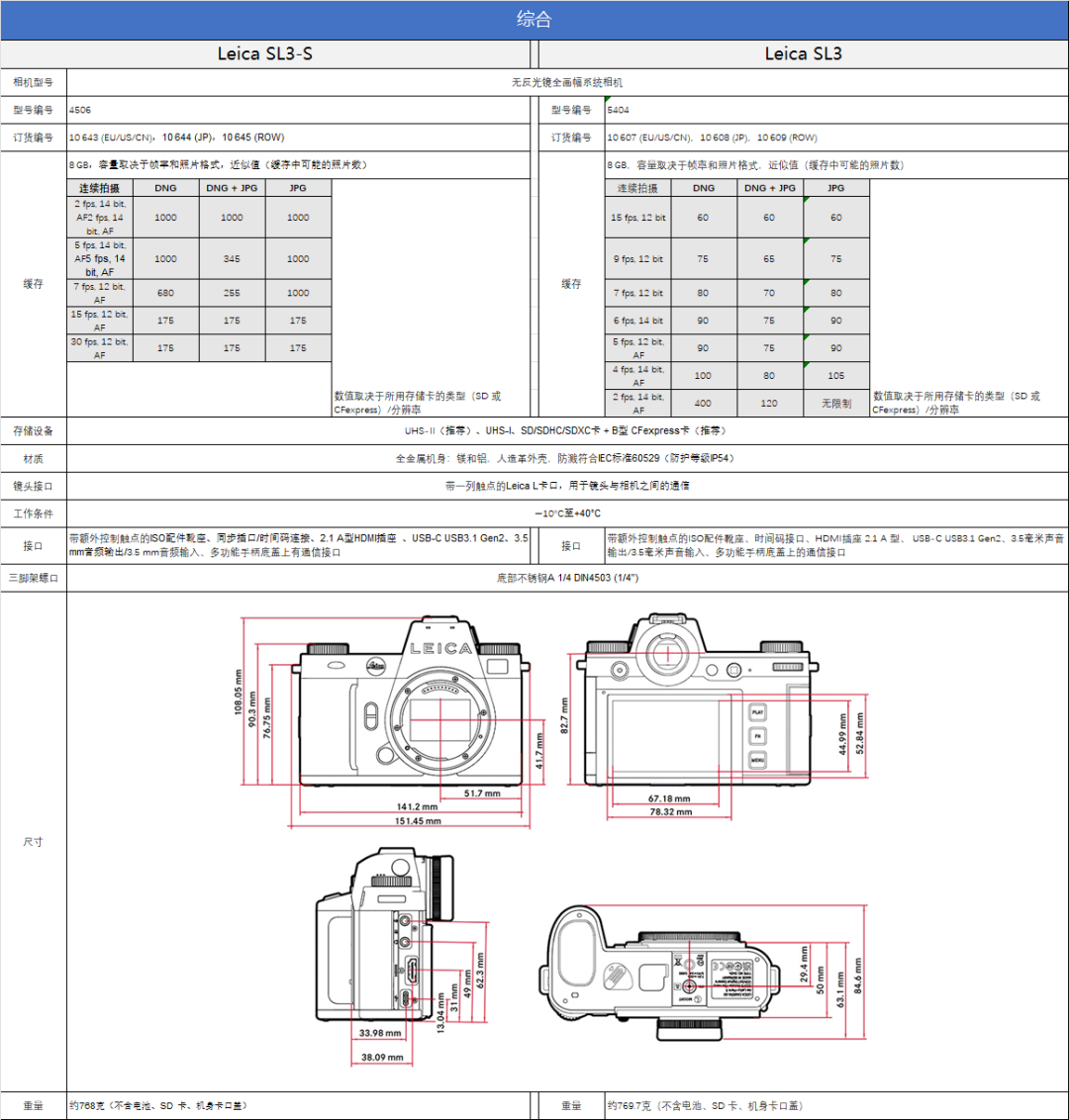This screenshot has height=1120, width=1069.
Task: Select the 三脚架螺口 row label
Action: [34, 578]
